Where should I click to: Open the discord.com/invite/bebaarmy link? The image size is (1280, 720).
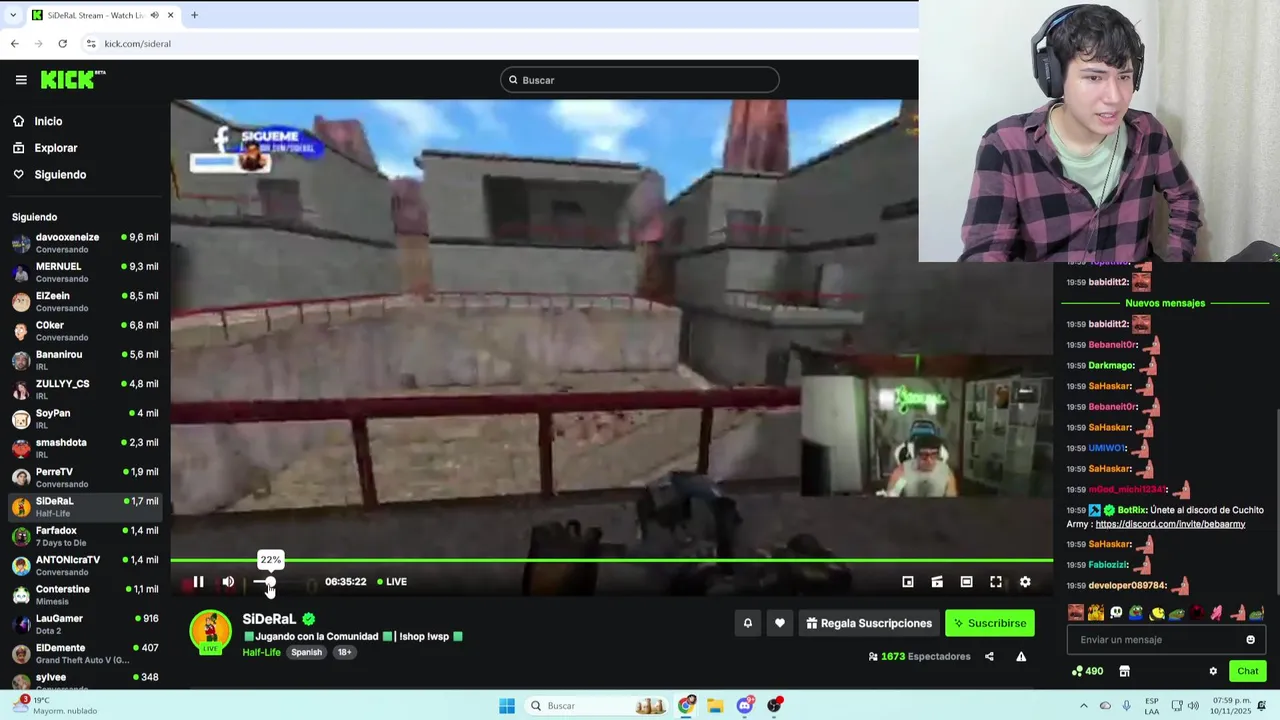[x=1170, y=524]
